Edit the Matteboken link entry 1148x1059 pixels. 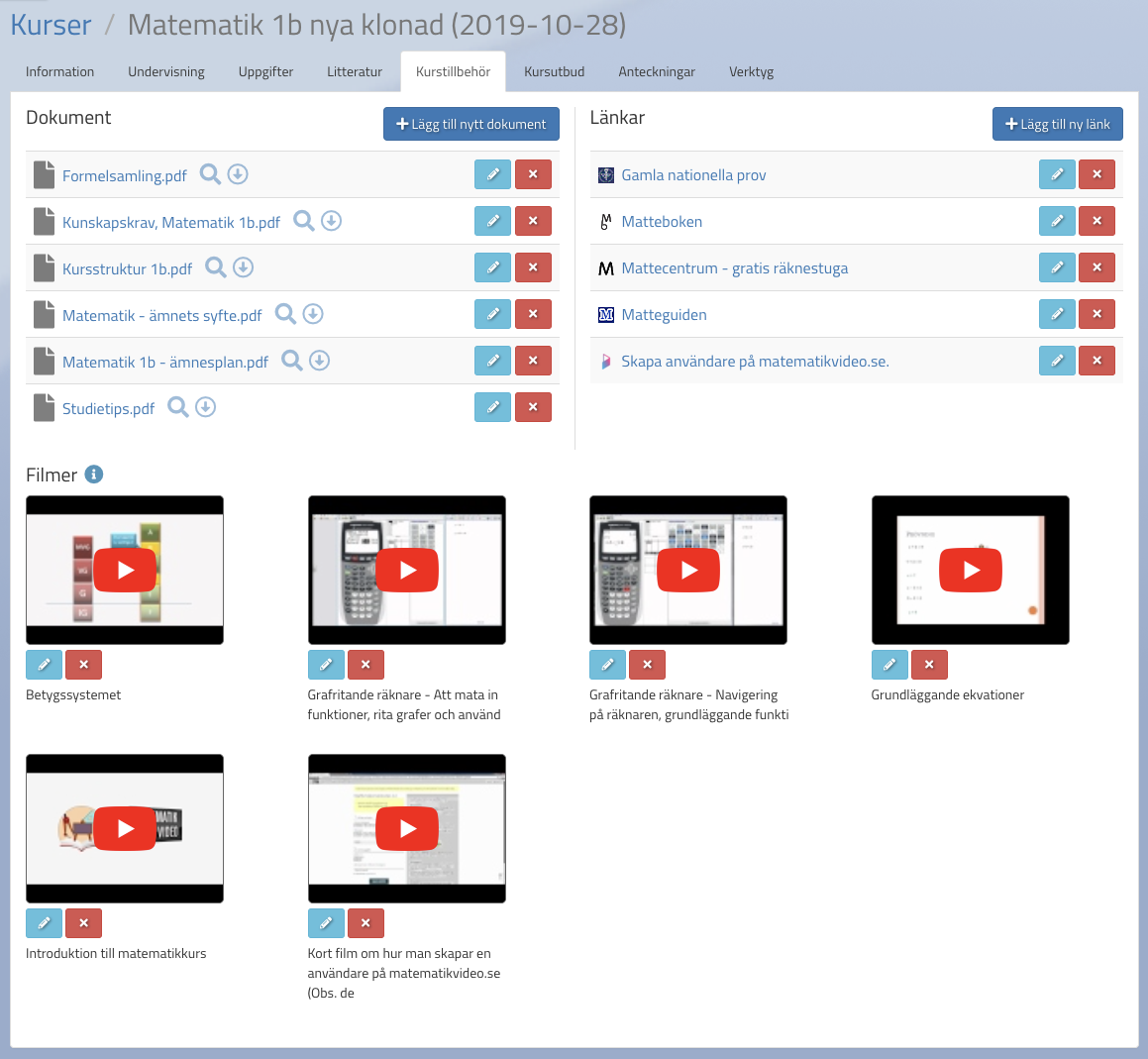click(x=1057, y=221)
